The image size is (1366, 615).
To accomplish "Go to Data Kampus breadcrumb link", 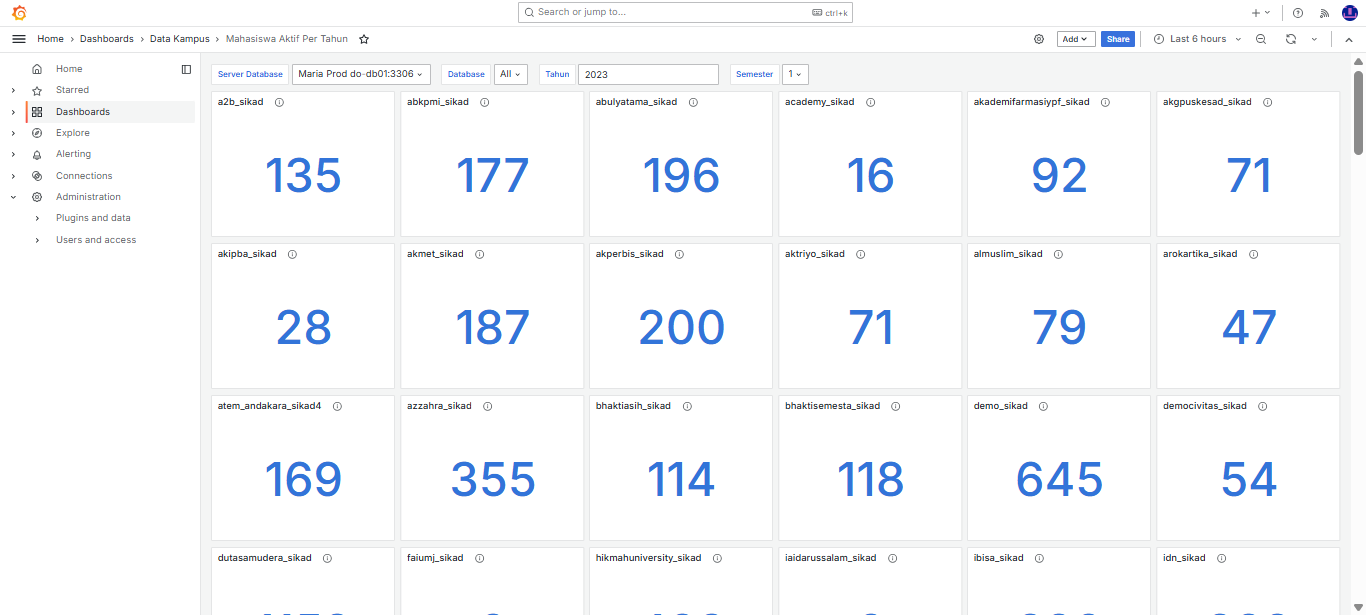I will 180,39.
